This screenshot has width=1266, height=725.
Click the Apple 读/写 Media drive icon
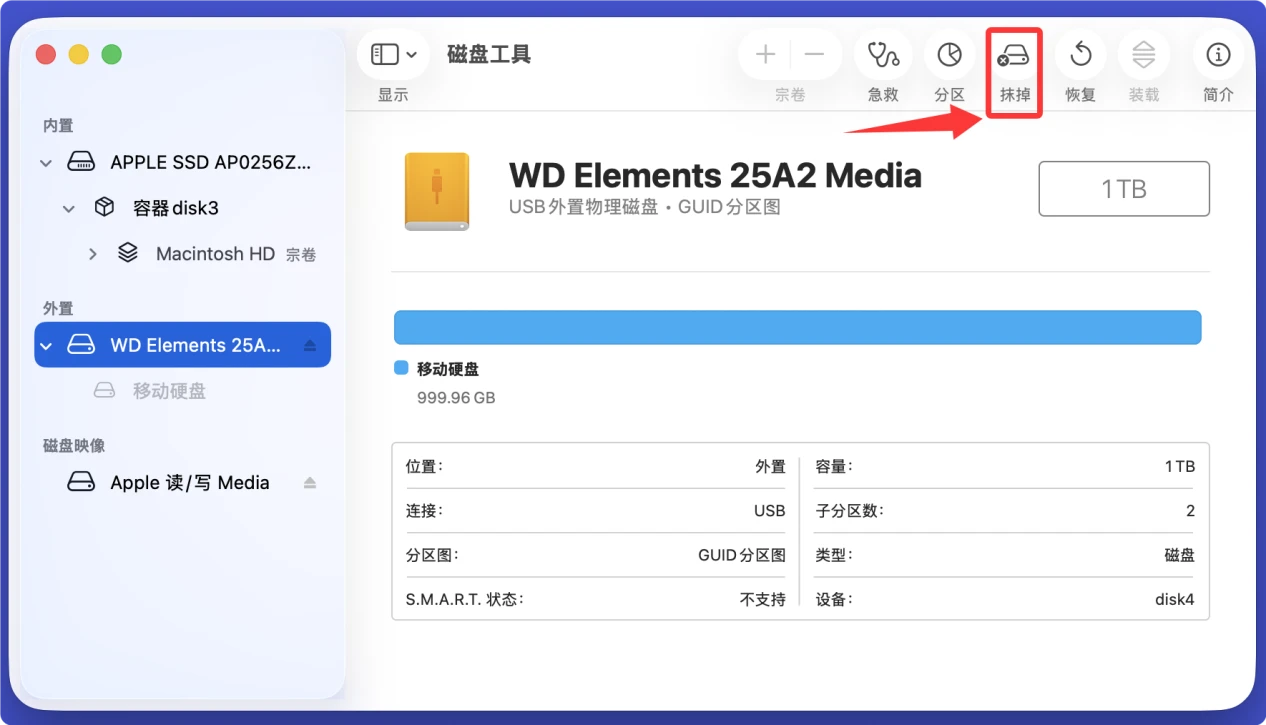(x=80, y=483)
